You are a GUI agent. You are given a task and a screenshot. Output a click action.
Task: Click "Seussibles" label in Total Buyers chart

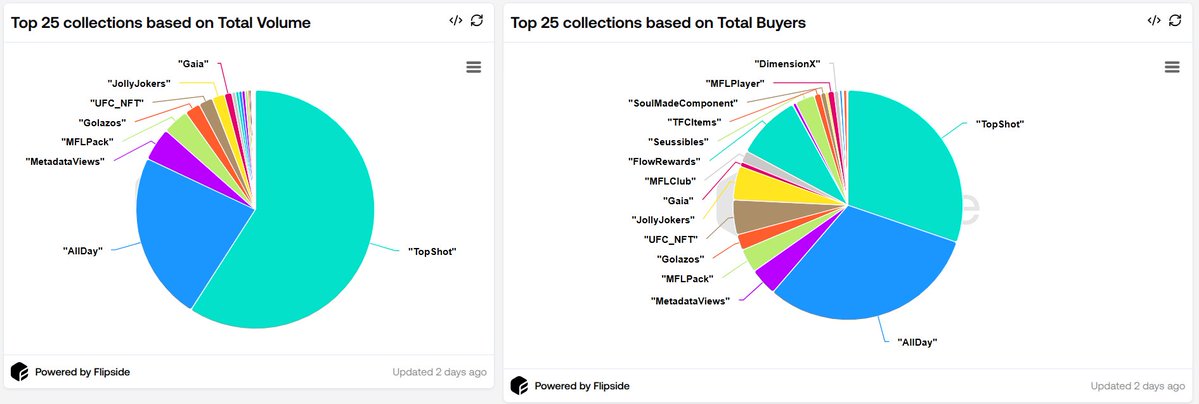coord(678,142)
